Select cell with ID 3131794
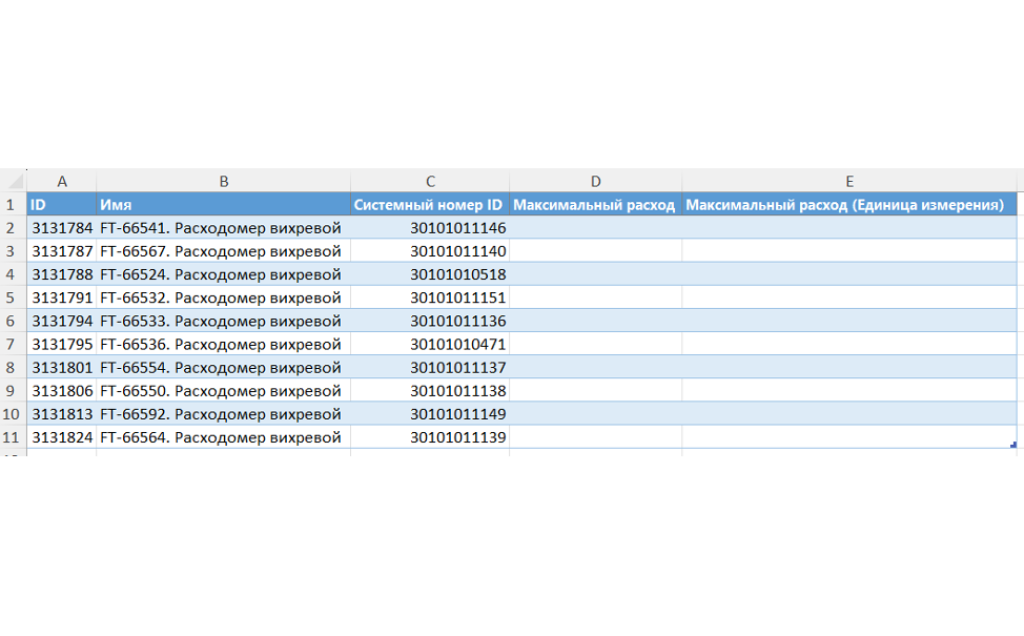Image resolution: width=1024 pixels, height=636 pixels. coord(61,321)
